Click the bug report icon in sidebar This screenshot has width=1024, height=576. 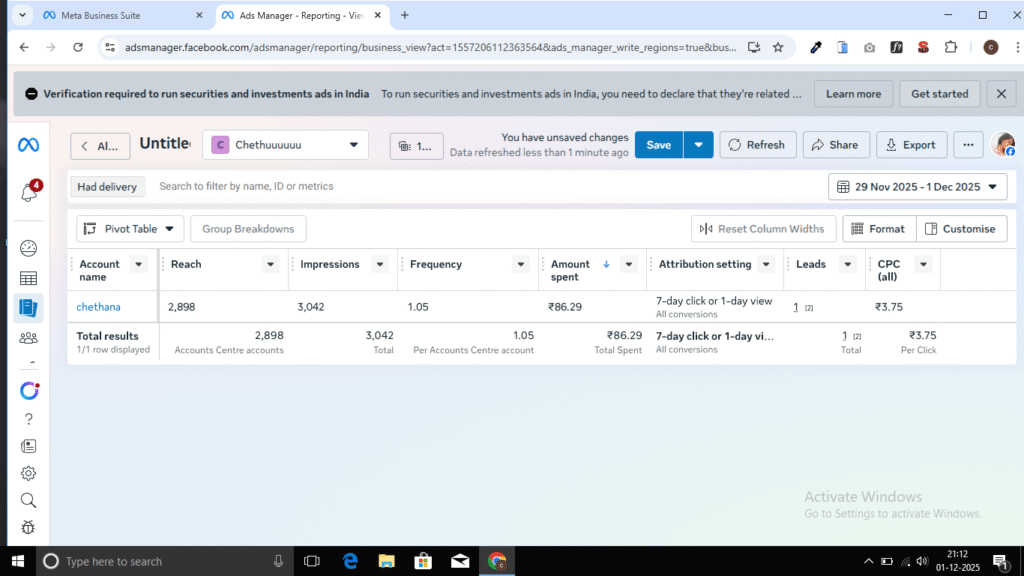click(x=28, y=527)
